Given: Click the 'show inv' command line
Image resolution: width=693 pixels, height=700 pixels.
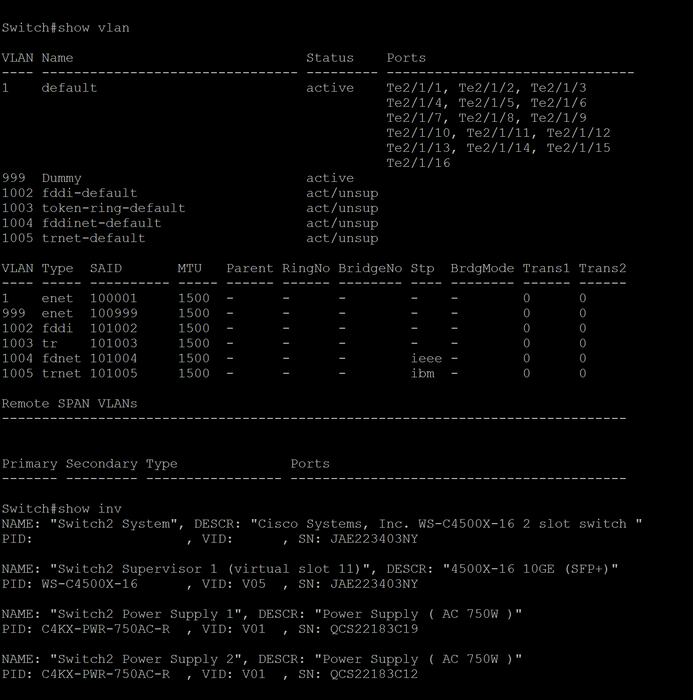Looking at the screenshot, I should (x=62, y=509).
